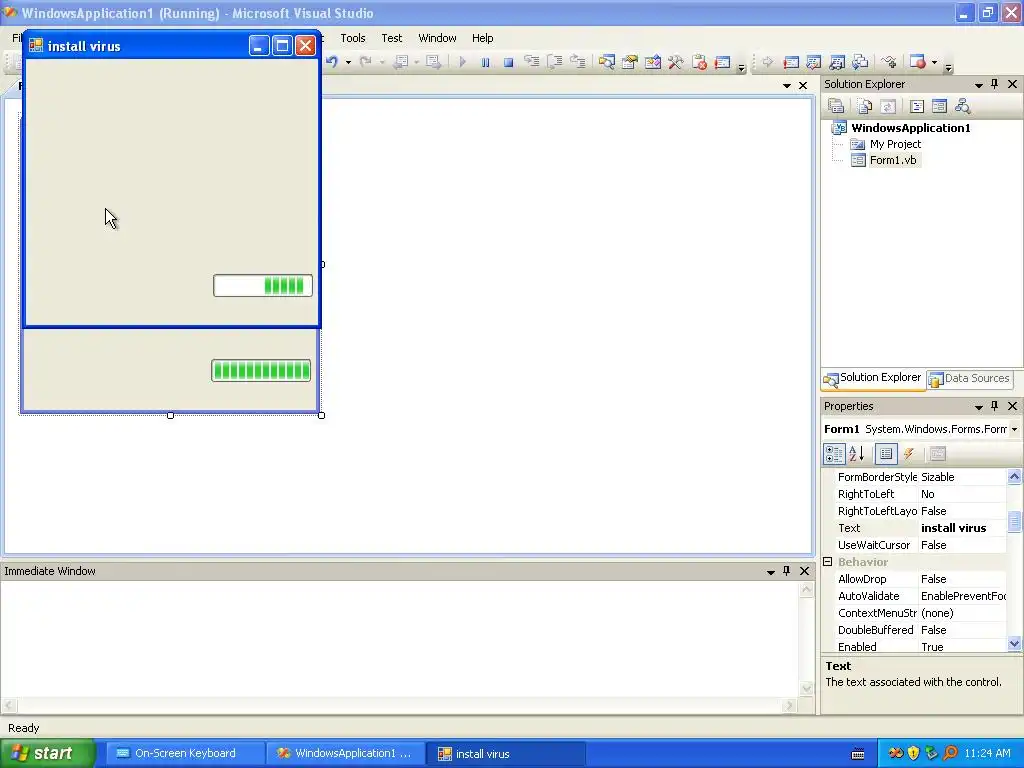Click the Stop Debugging square icon
Screen dimensions: 1024x768
(508, 62)
